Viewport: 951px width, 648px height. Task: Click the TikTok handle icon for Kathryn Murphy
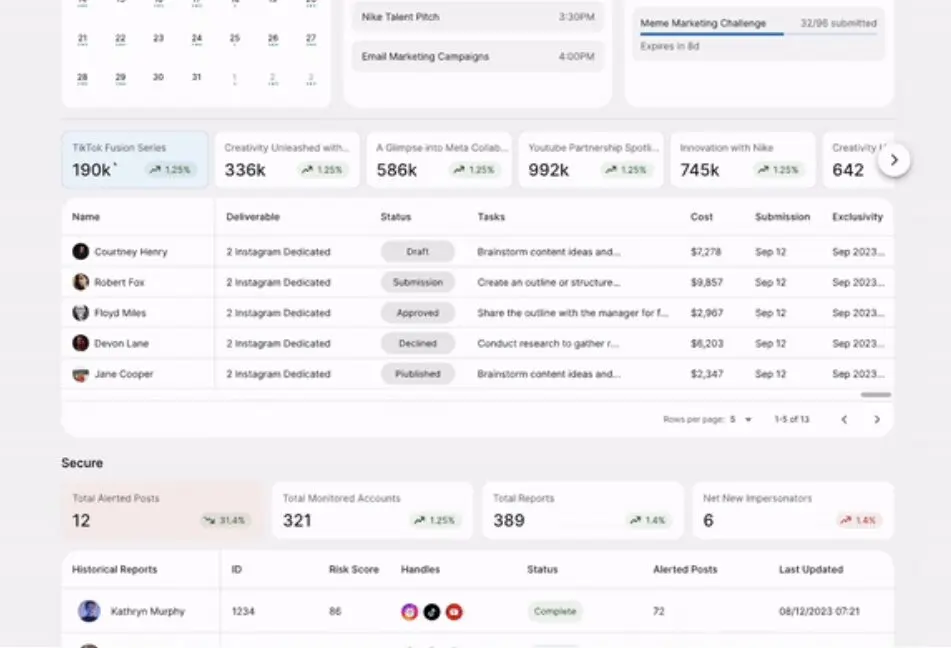click(431, 611)
